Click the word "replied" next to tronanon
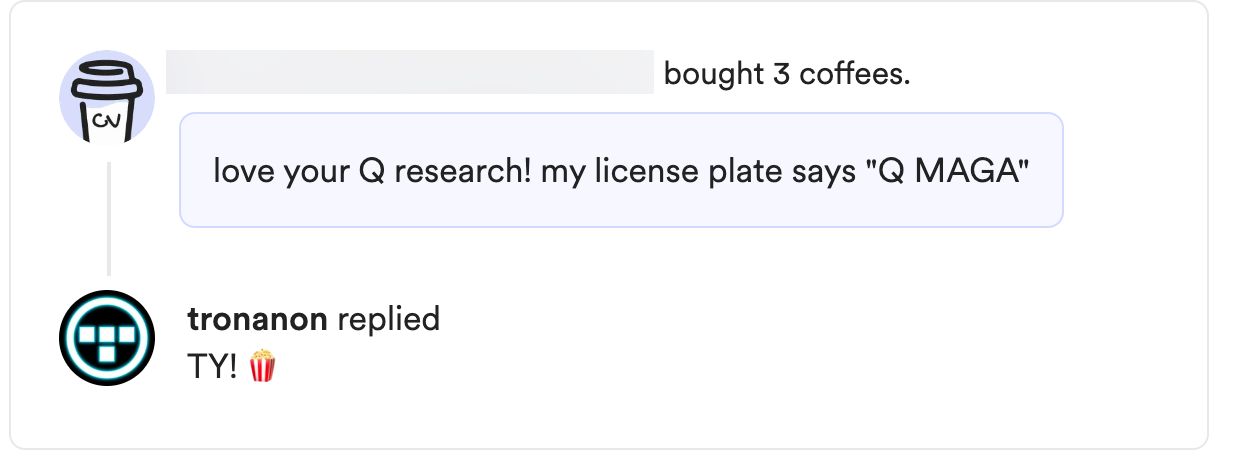 (x=388, y=319)
